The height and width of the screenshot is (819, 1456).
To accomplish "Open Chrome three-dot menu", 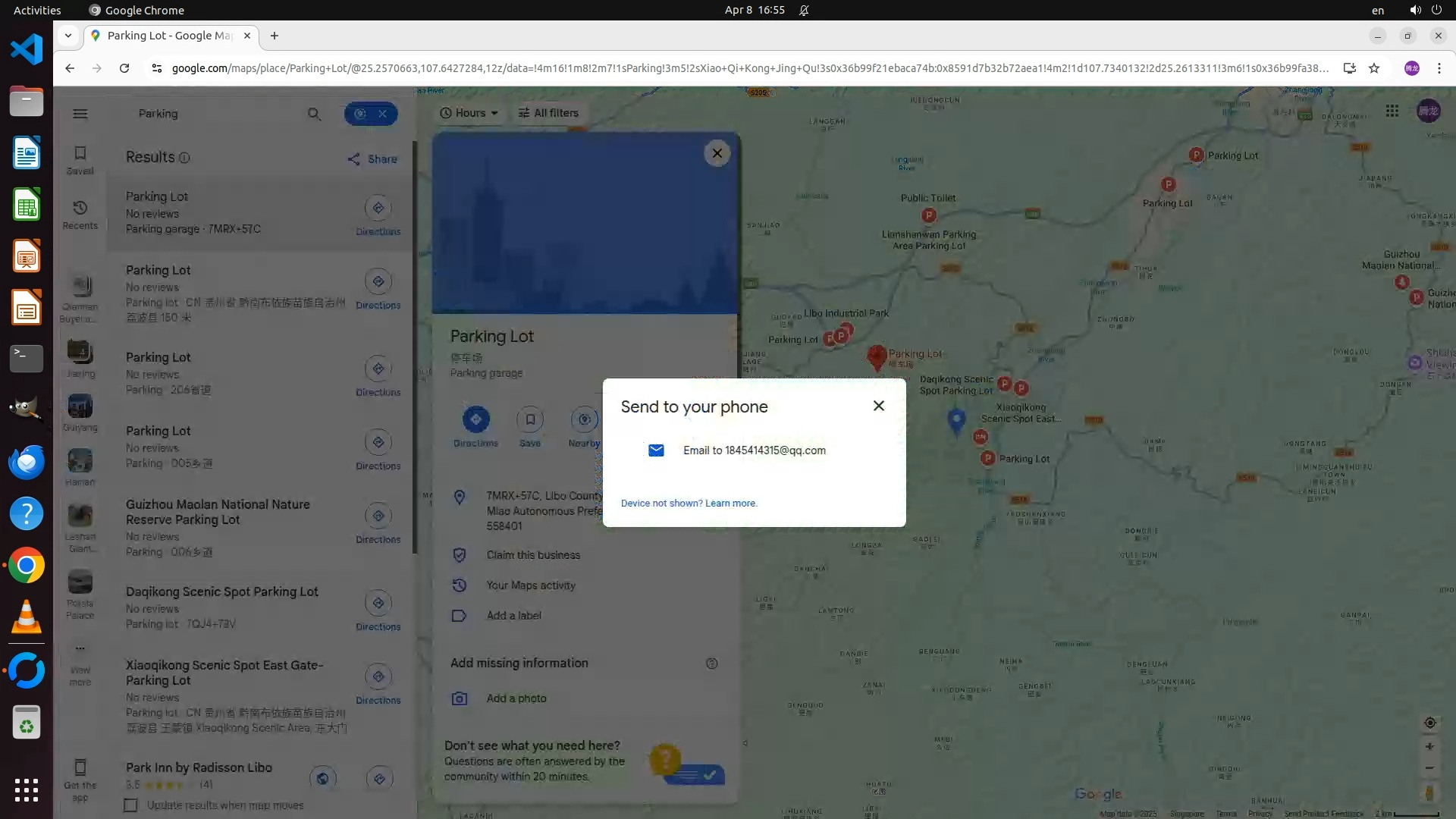I will (x=1439, y=68).
